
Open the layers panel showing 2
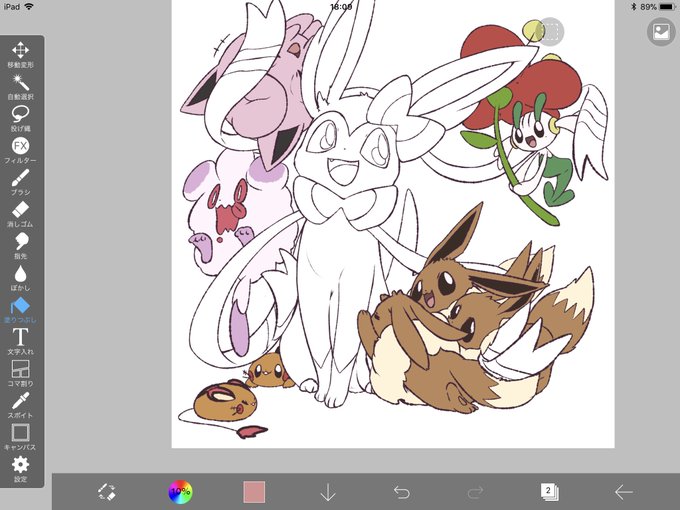point(549,492)
